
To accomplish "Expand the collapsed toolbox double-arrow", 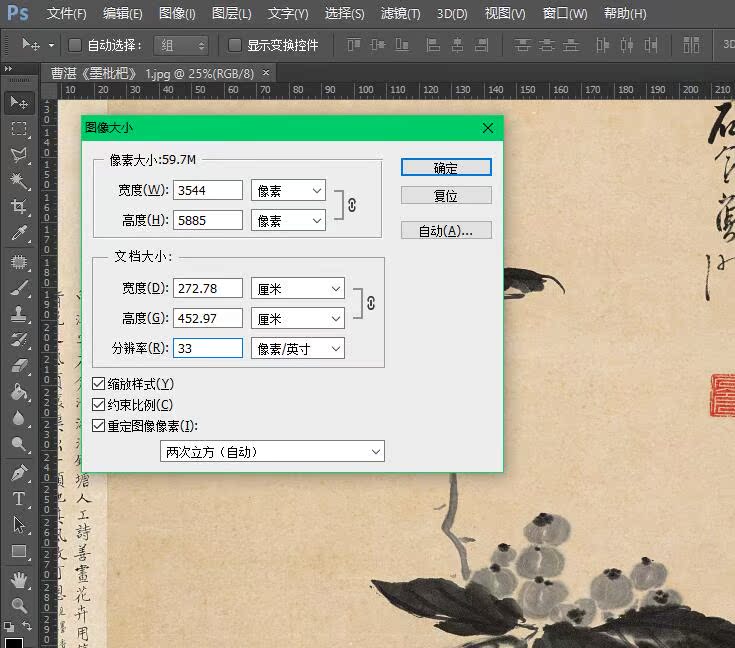I will click(x=8, y=69).
